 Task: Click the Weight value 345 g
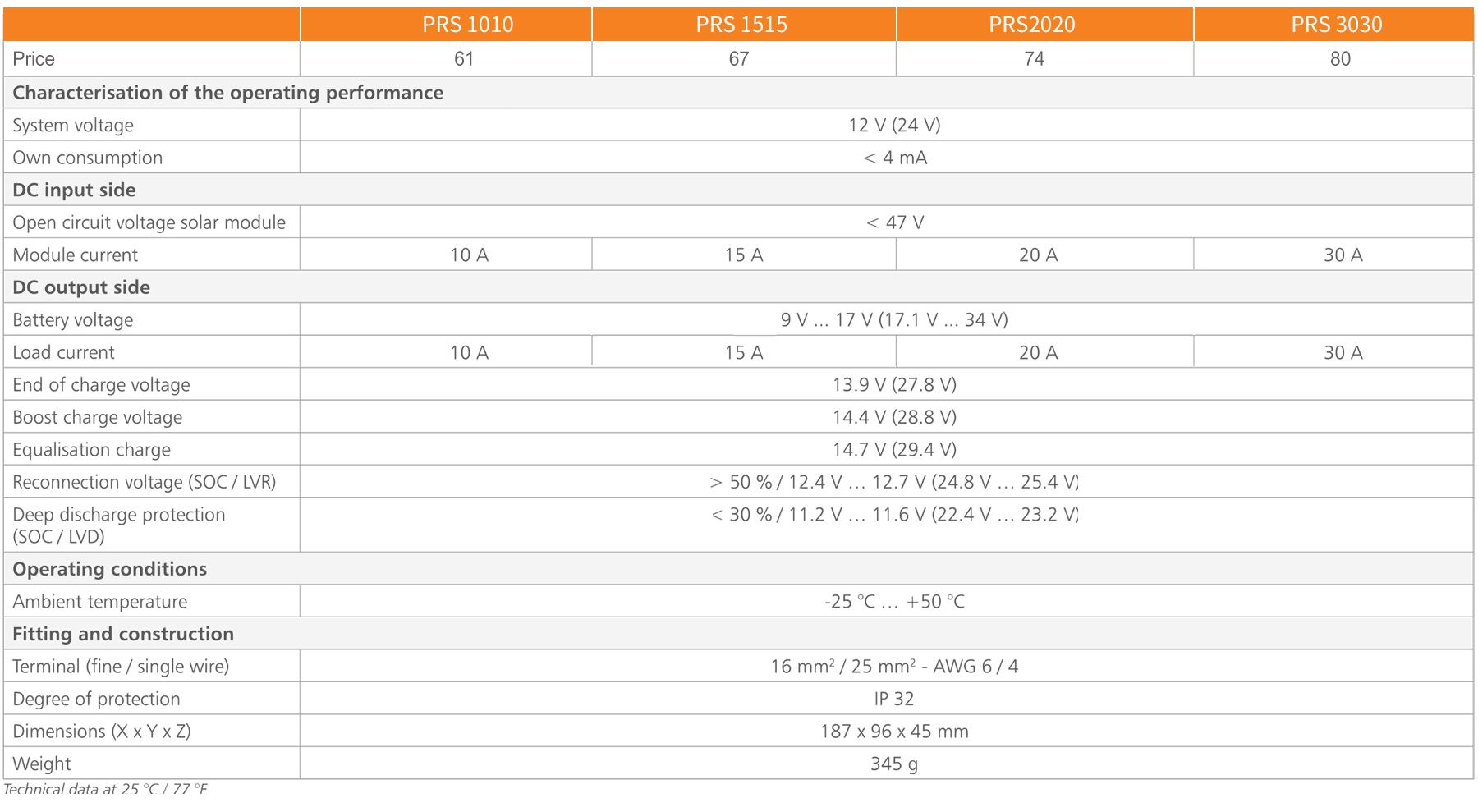894,764
